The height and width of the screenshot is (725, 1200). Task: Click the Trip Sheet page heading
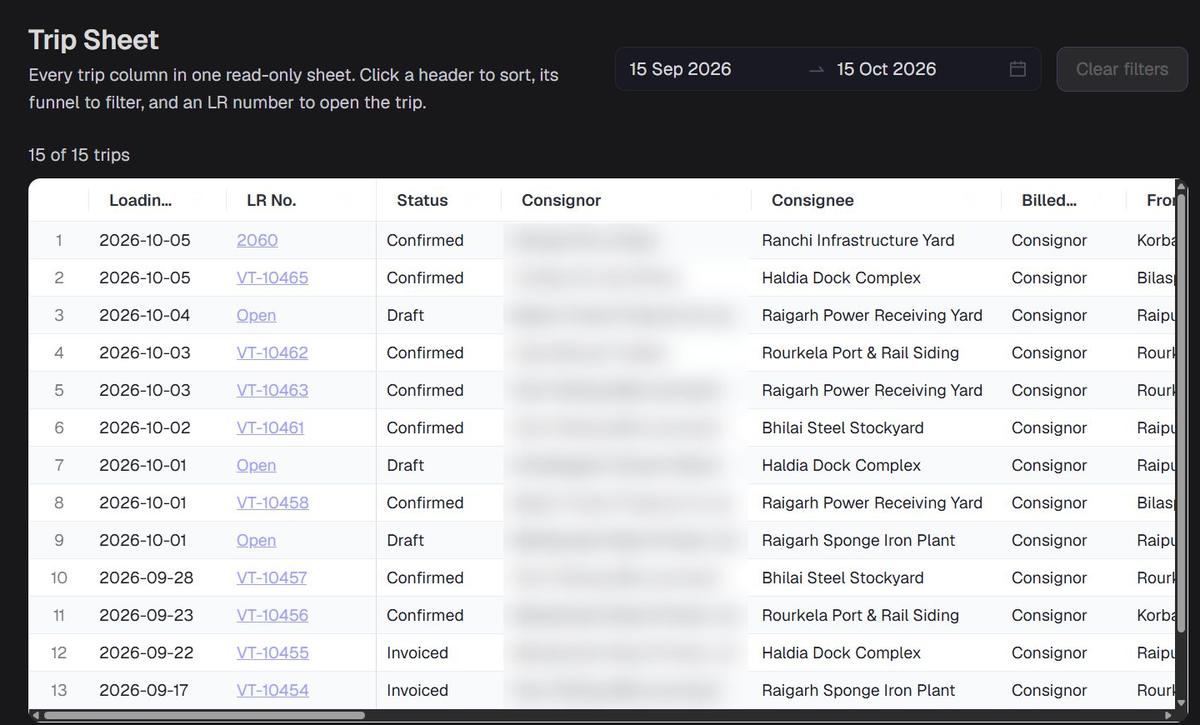pos(94,40)
